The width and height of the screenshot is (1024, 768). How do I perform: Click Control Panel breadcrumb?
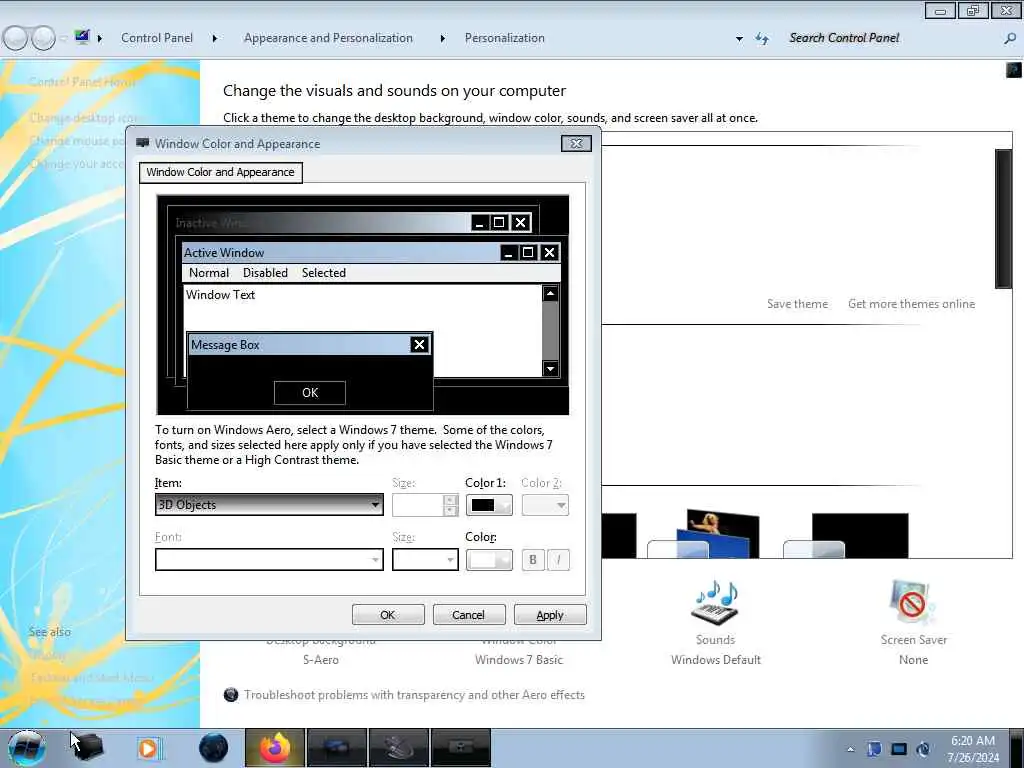157,38
